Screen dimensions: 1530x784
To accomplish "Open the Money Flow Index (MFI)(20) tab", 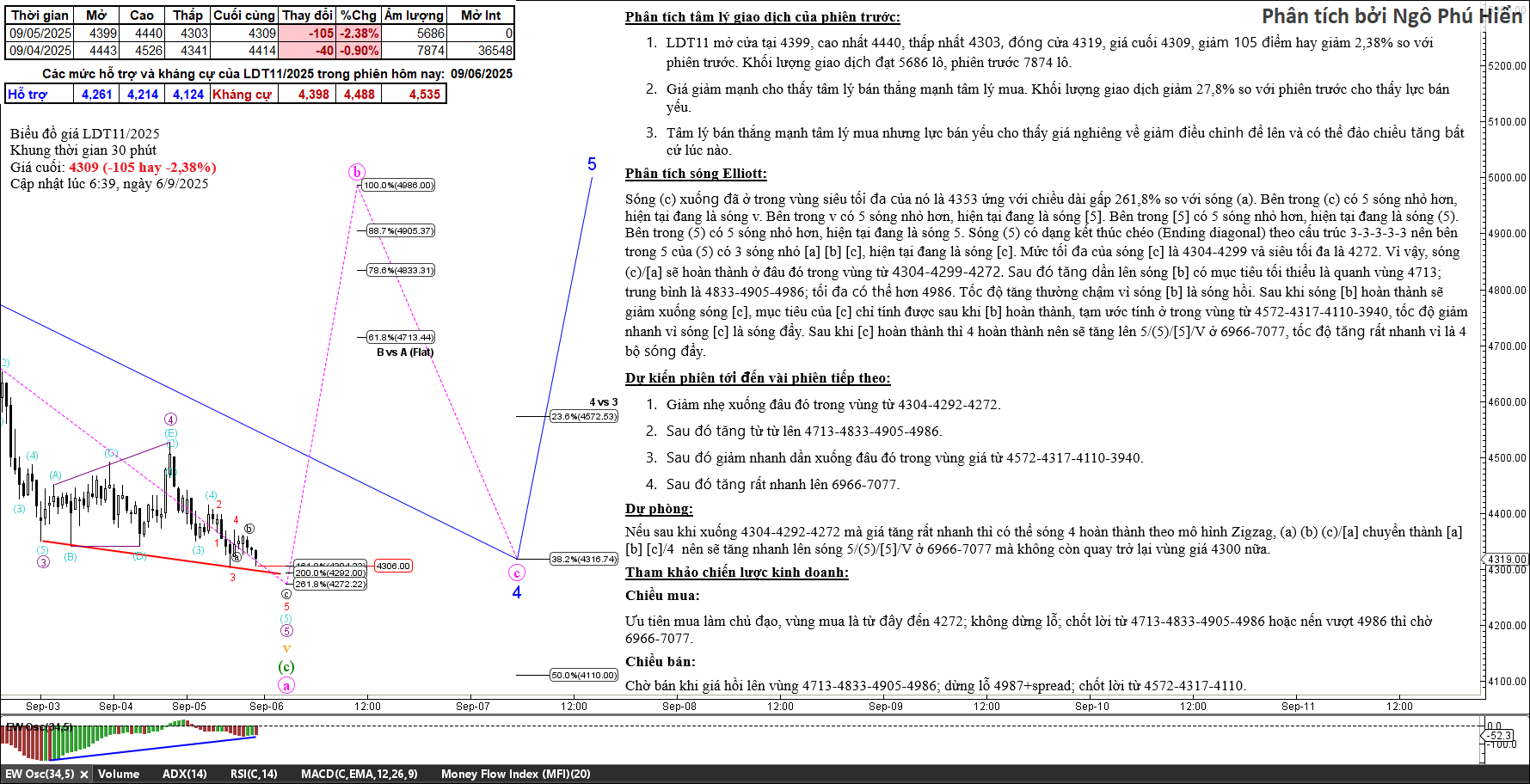I will click(515, 774).
